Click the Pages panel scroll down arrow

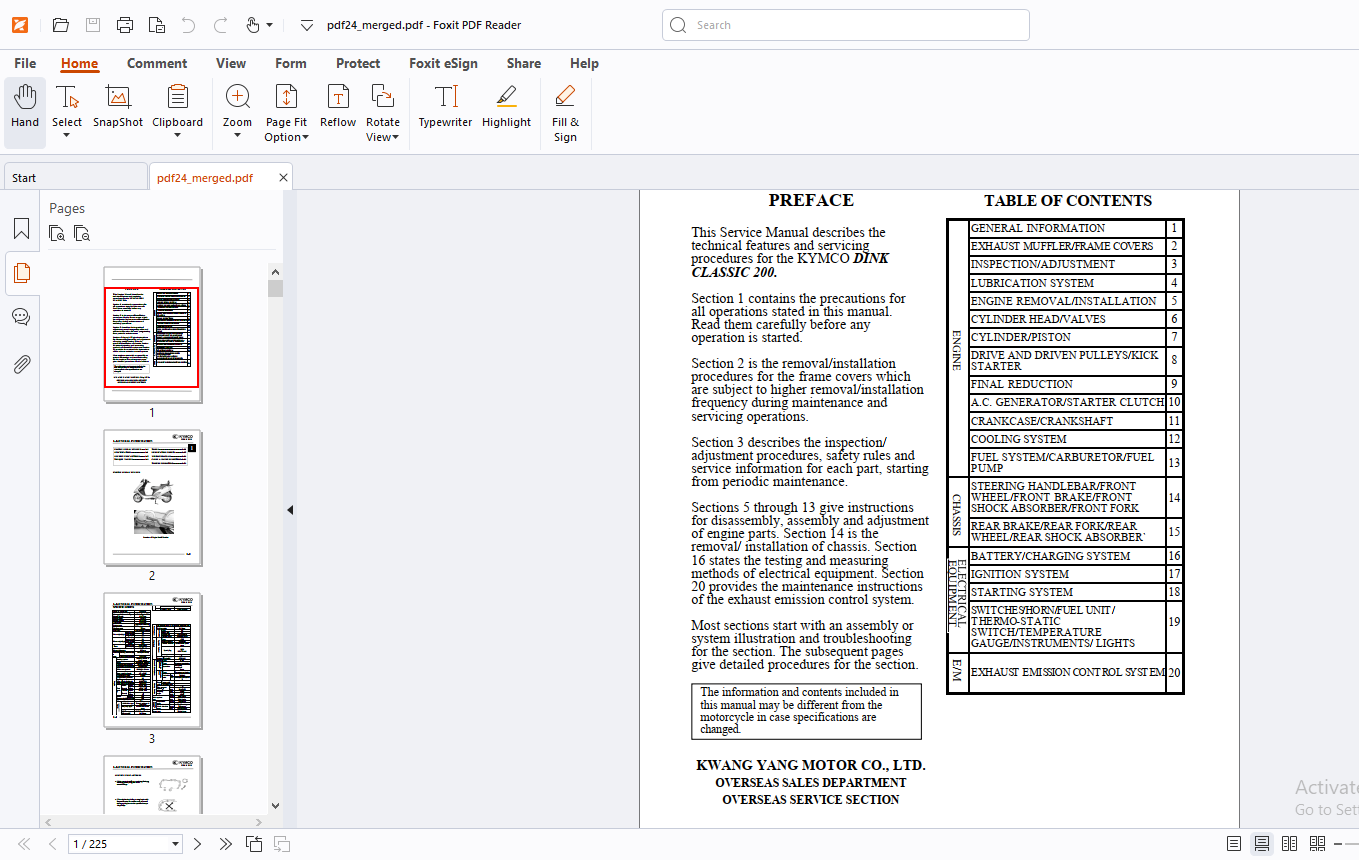(x=275, y=806)
